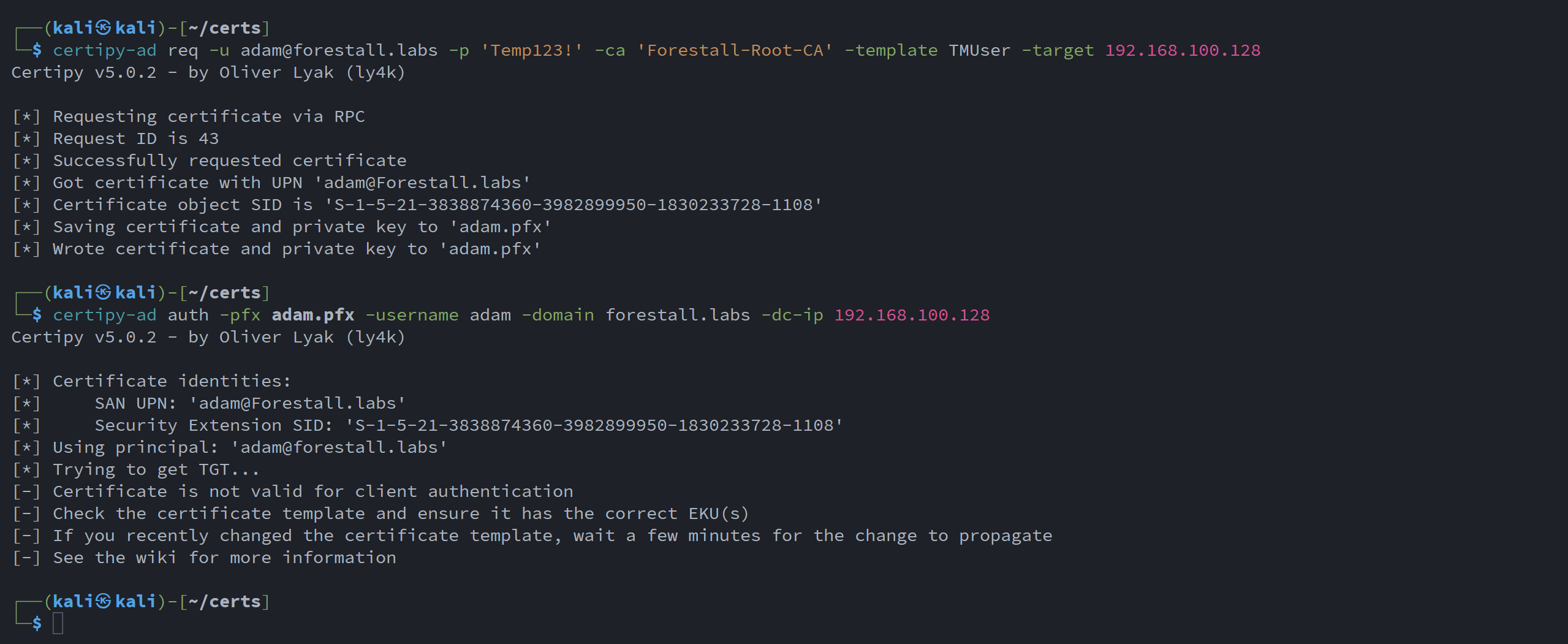Click the TMUser template name
Viewport: 1568px width, 644px height.
tap(979, 50)
